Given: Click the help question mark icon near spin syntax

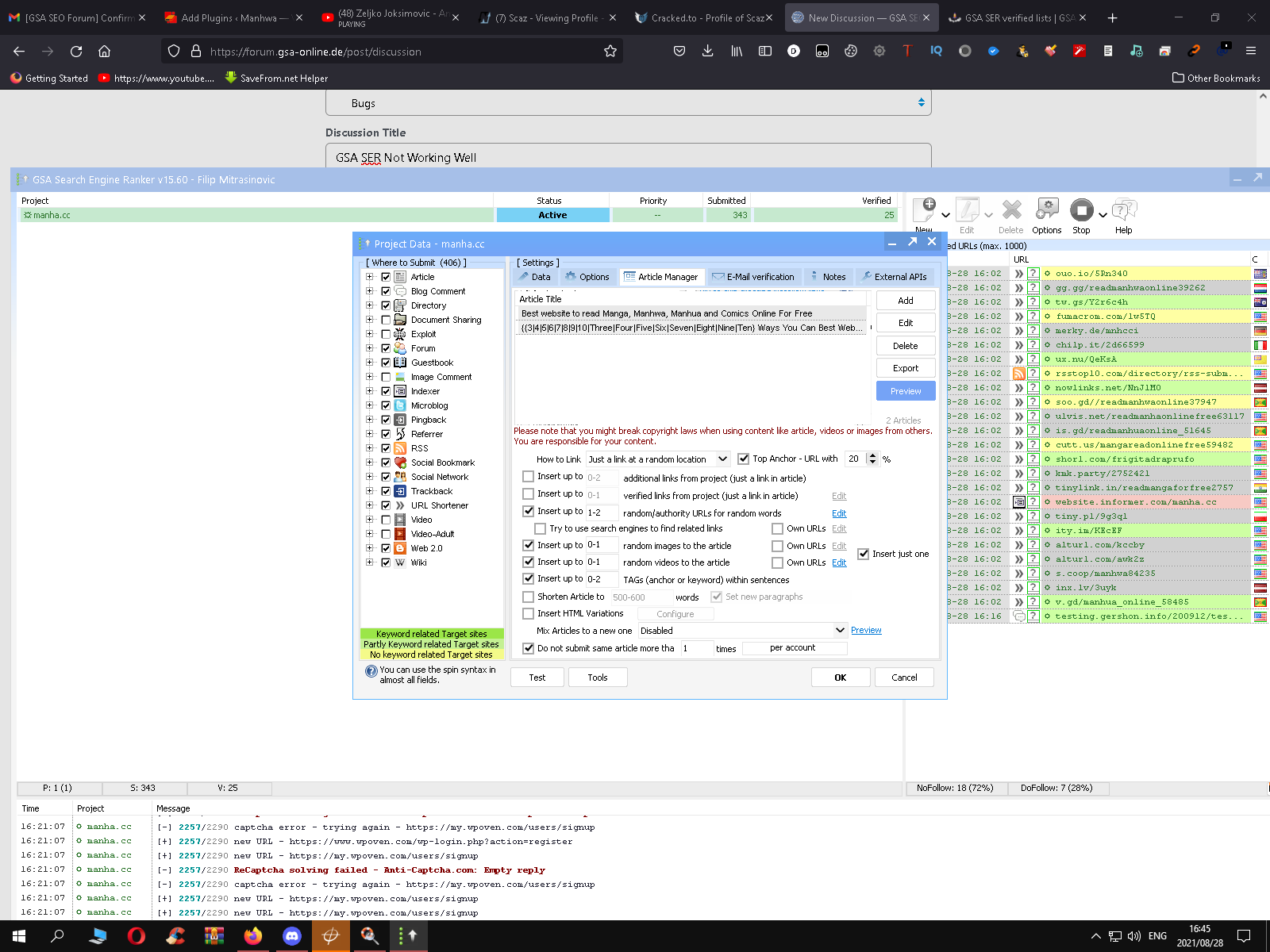Looking at the screenshot, I should (371, 671).
